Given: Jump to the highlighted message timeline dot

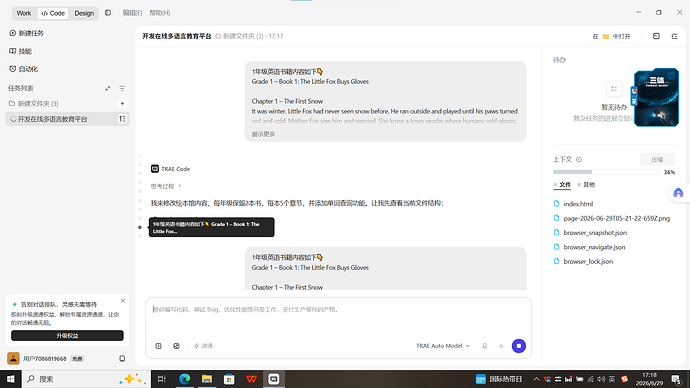Looking at the screenshot, I should tap(140, 227).
